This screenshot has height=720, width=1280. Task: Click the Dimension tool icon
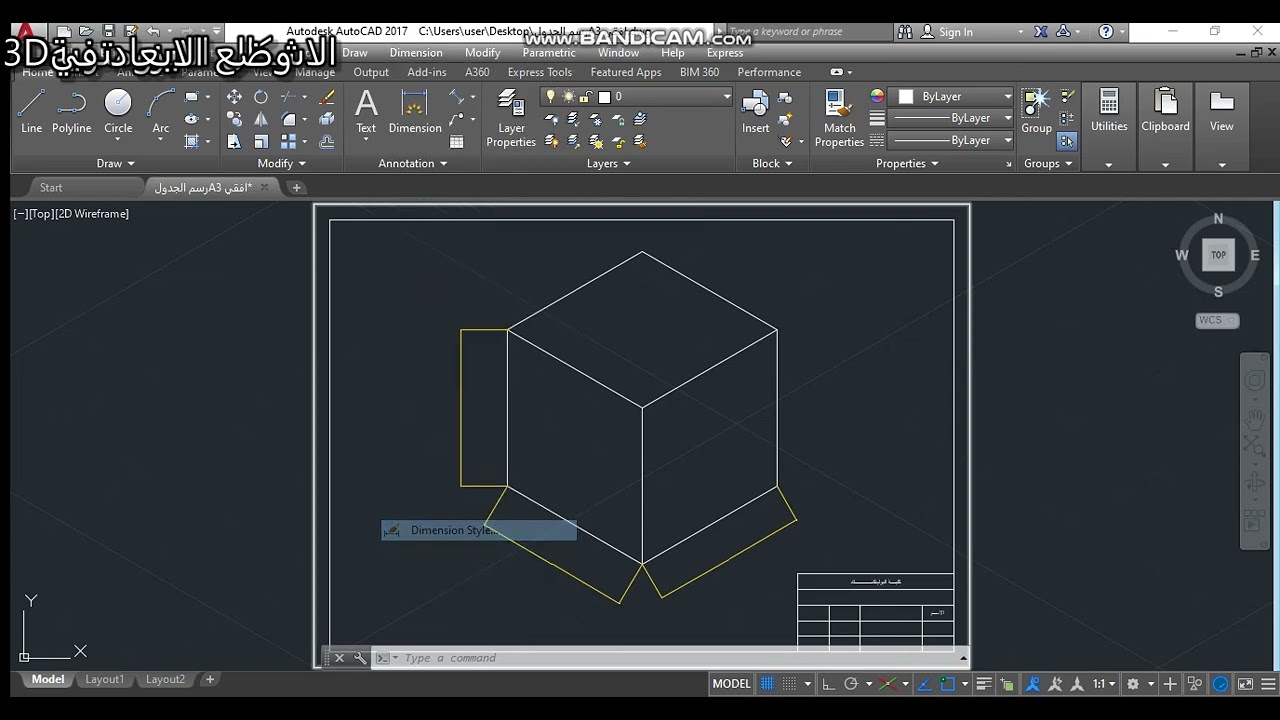415,110
